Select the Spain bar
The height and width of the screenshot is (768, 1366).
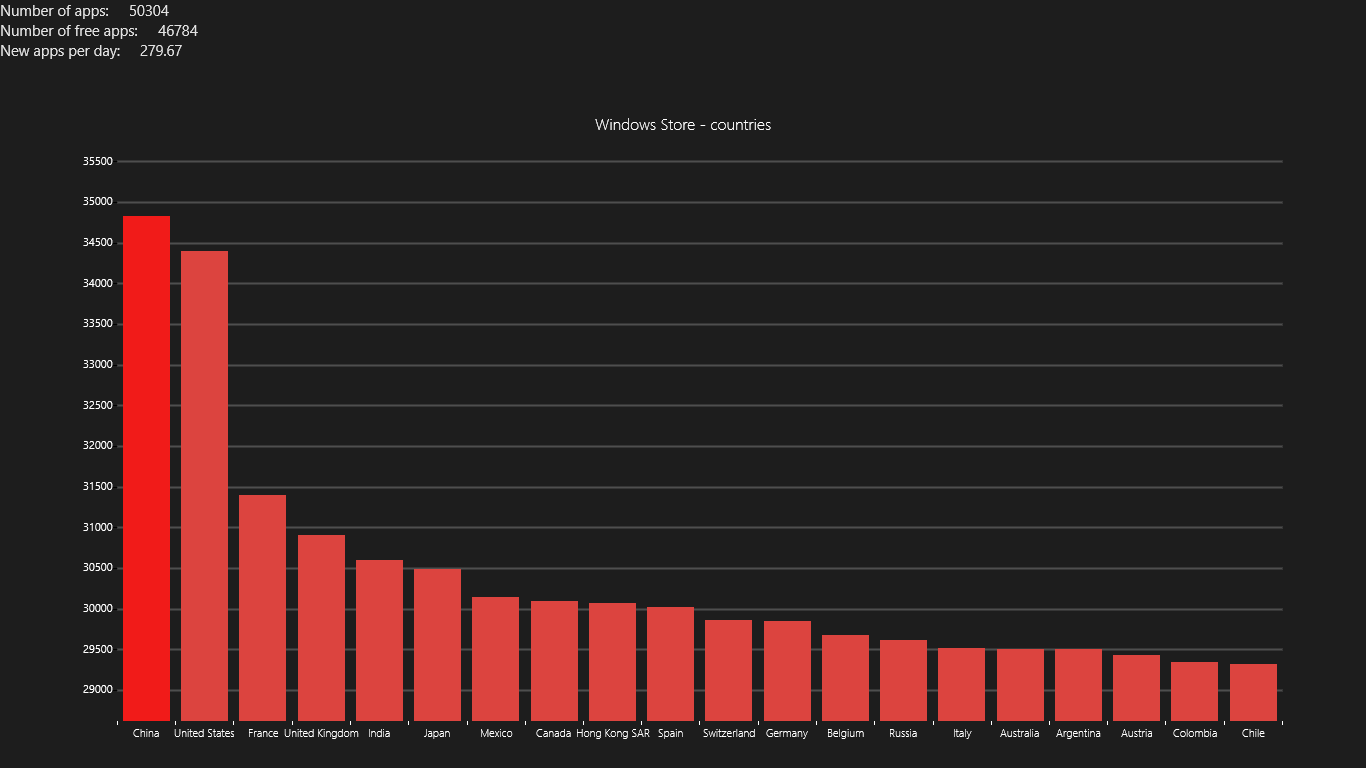pos(670,663)
